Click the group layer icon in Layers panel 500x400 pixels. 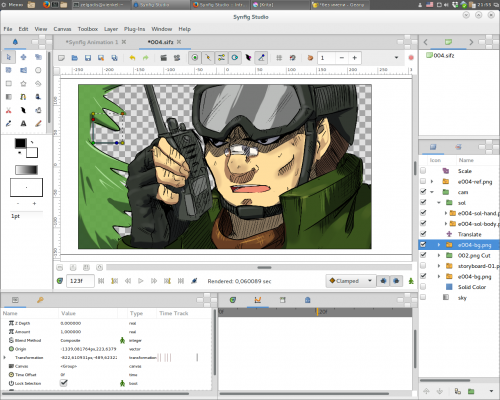(471, 391)
